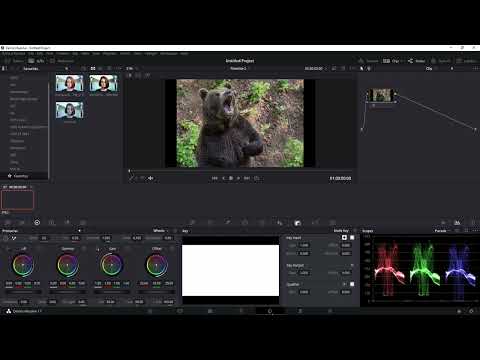
Task: Select the Color Wheels palette icon
Action: [37, 222]
